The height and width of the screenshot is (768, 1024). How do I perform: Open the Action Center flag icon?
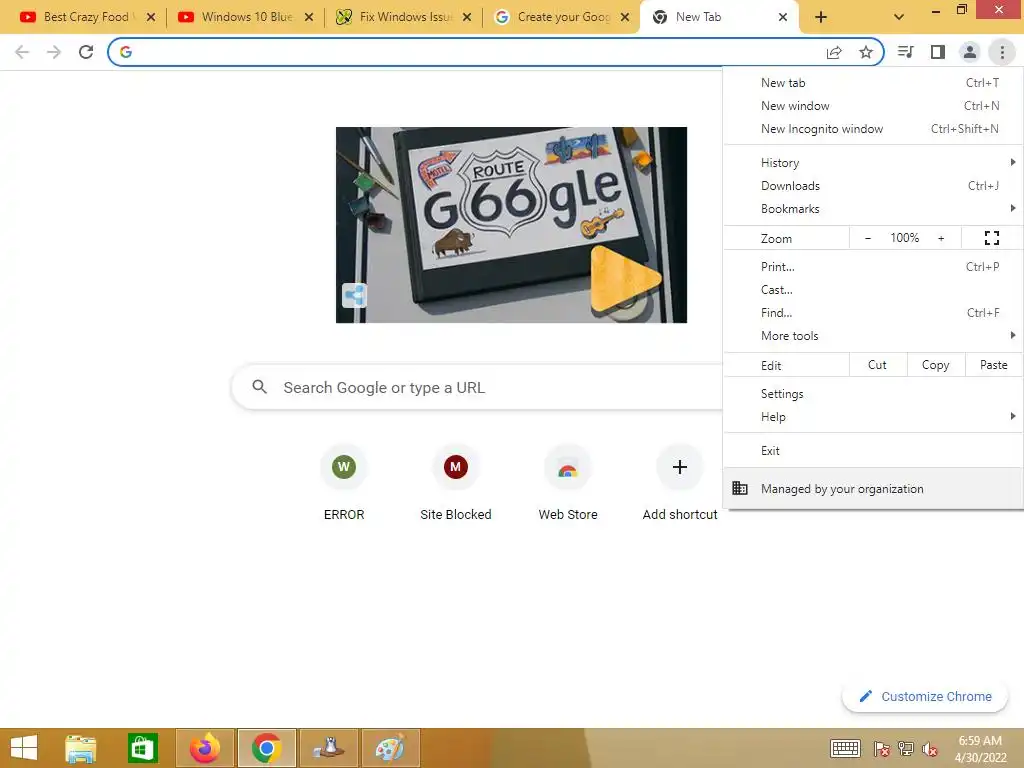click(x=881, y=749)
